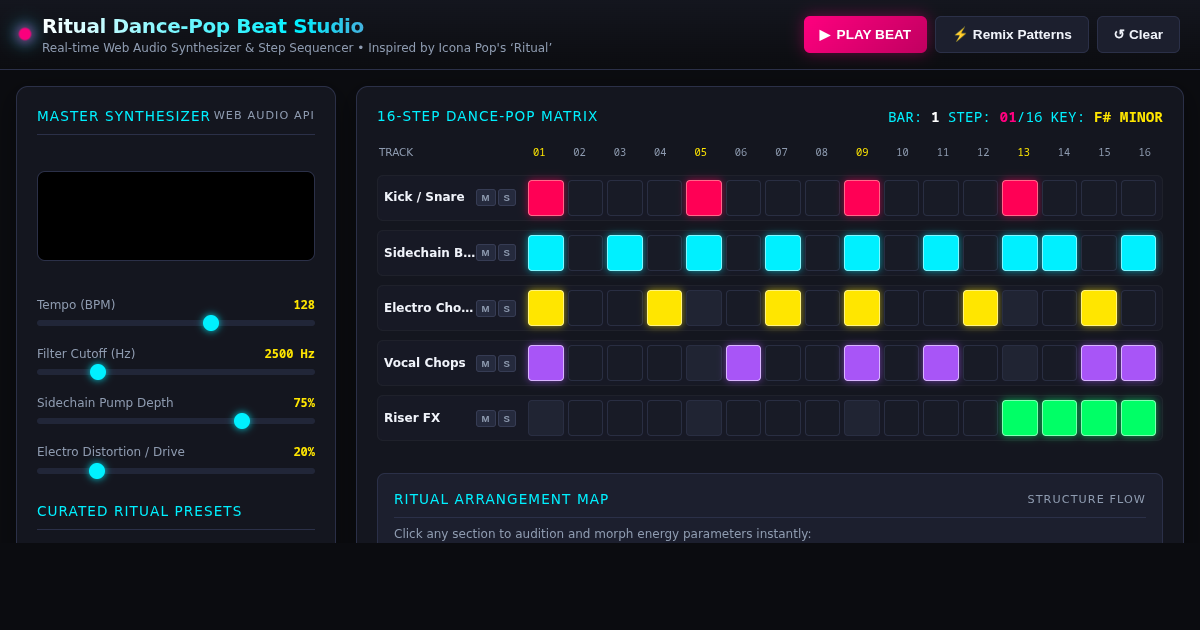Disable Riser FX step 13
This screenshot has height=630, width=1200.
1020,418
